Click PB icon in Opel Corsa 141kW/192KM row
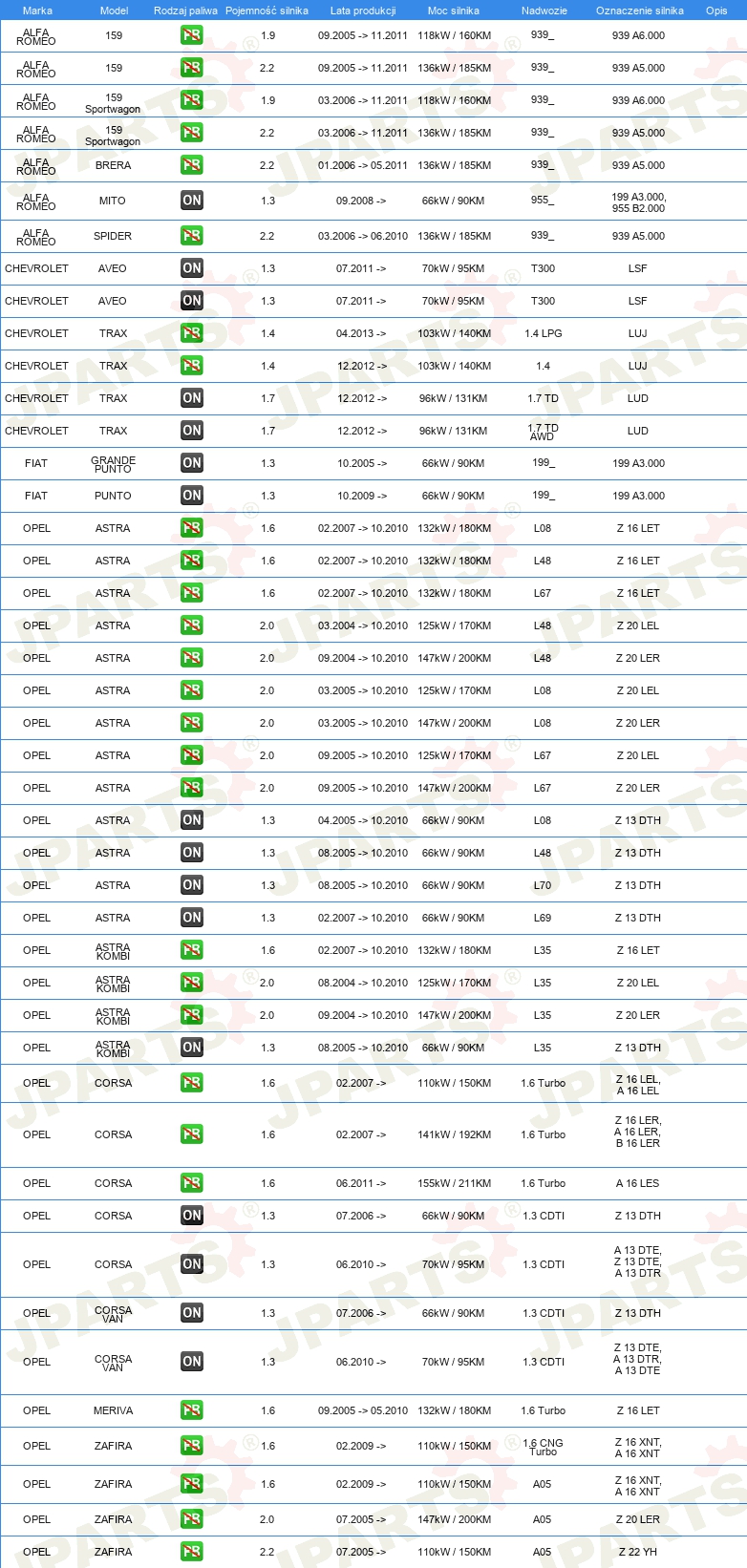The width and height of the screenshot is (747, 1568). pyautogui.click(x=192, y=1134)
